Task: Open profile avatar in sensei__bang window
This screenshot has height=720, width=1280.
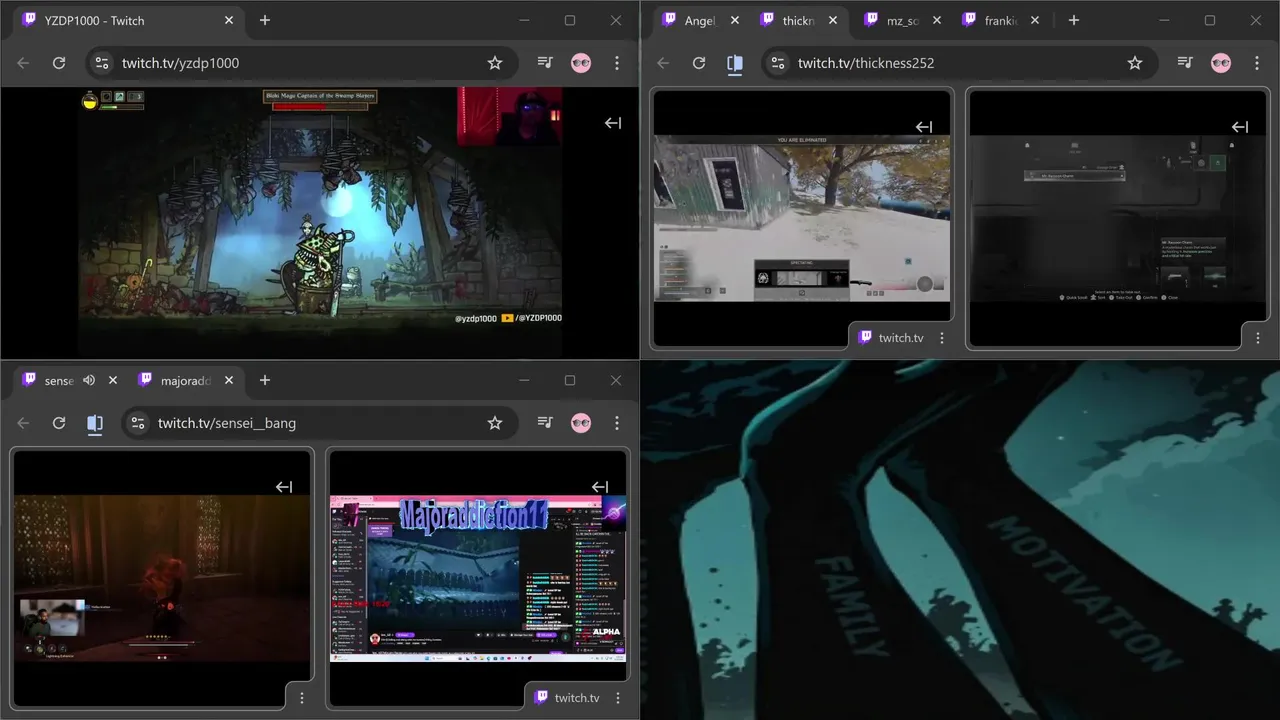Action: tap(581, 423)
